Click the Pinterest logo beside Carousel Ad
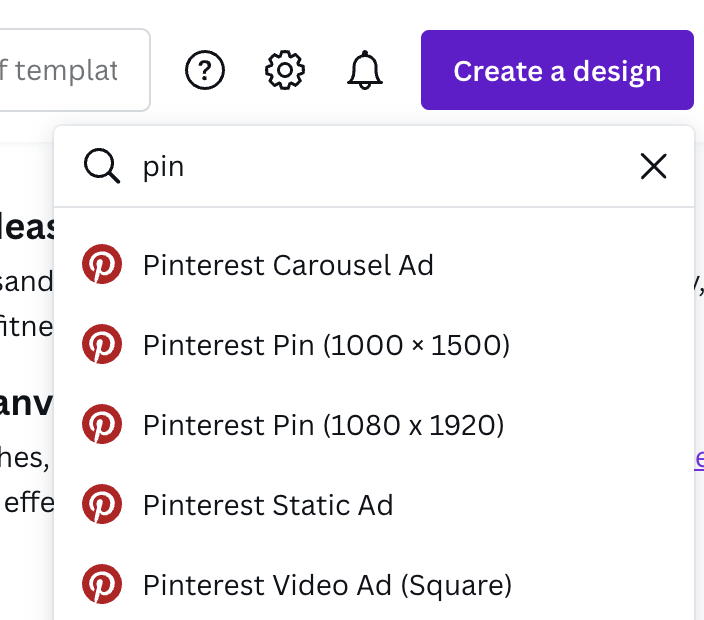The width and height of the screenshot is (704, 620). (x=102, y=265)
